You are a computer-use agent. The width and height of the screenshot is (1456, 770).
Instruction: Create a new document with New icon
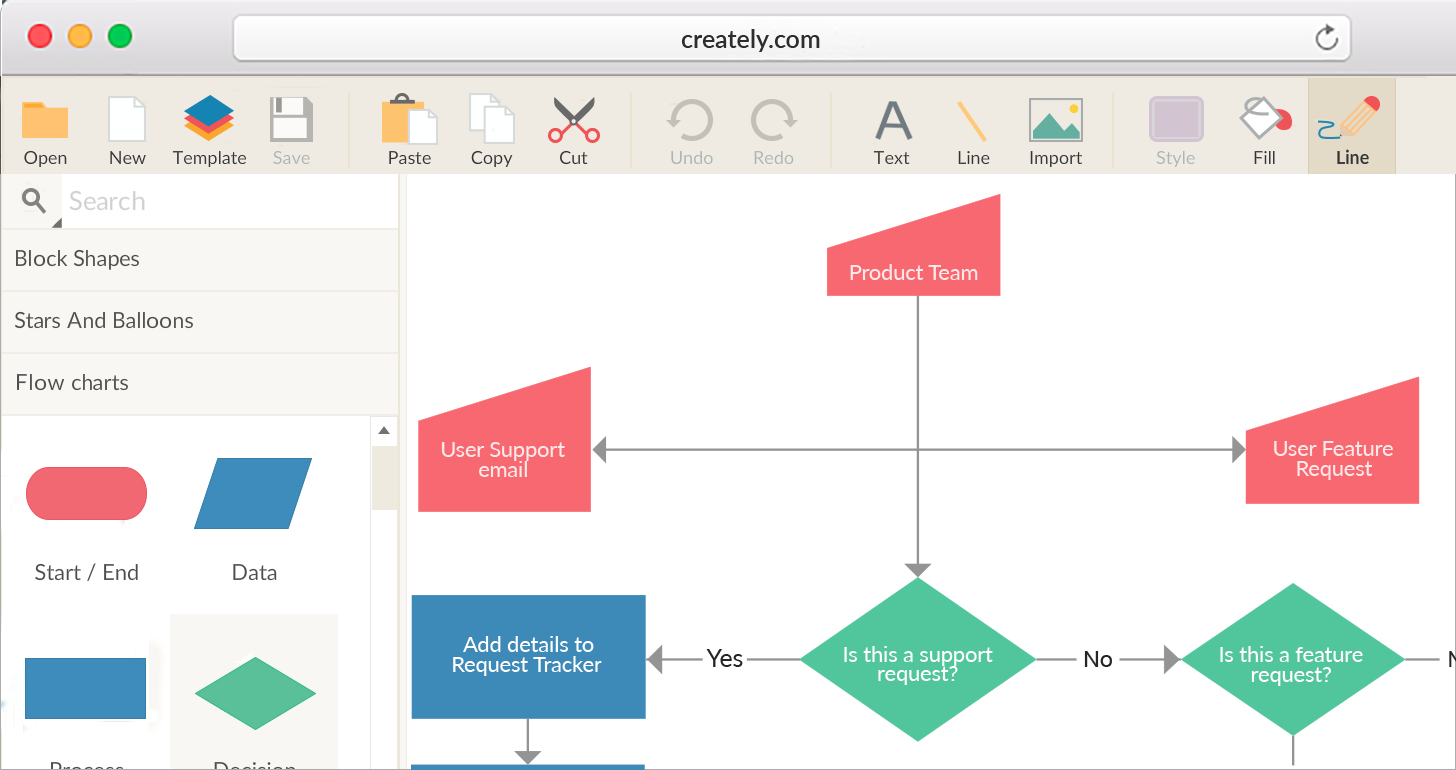pyautogui.click(x=127, y=121)
